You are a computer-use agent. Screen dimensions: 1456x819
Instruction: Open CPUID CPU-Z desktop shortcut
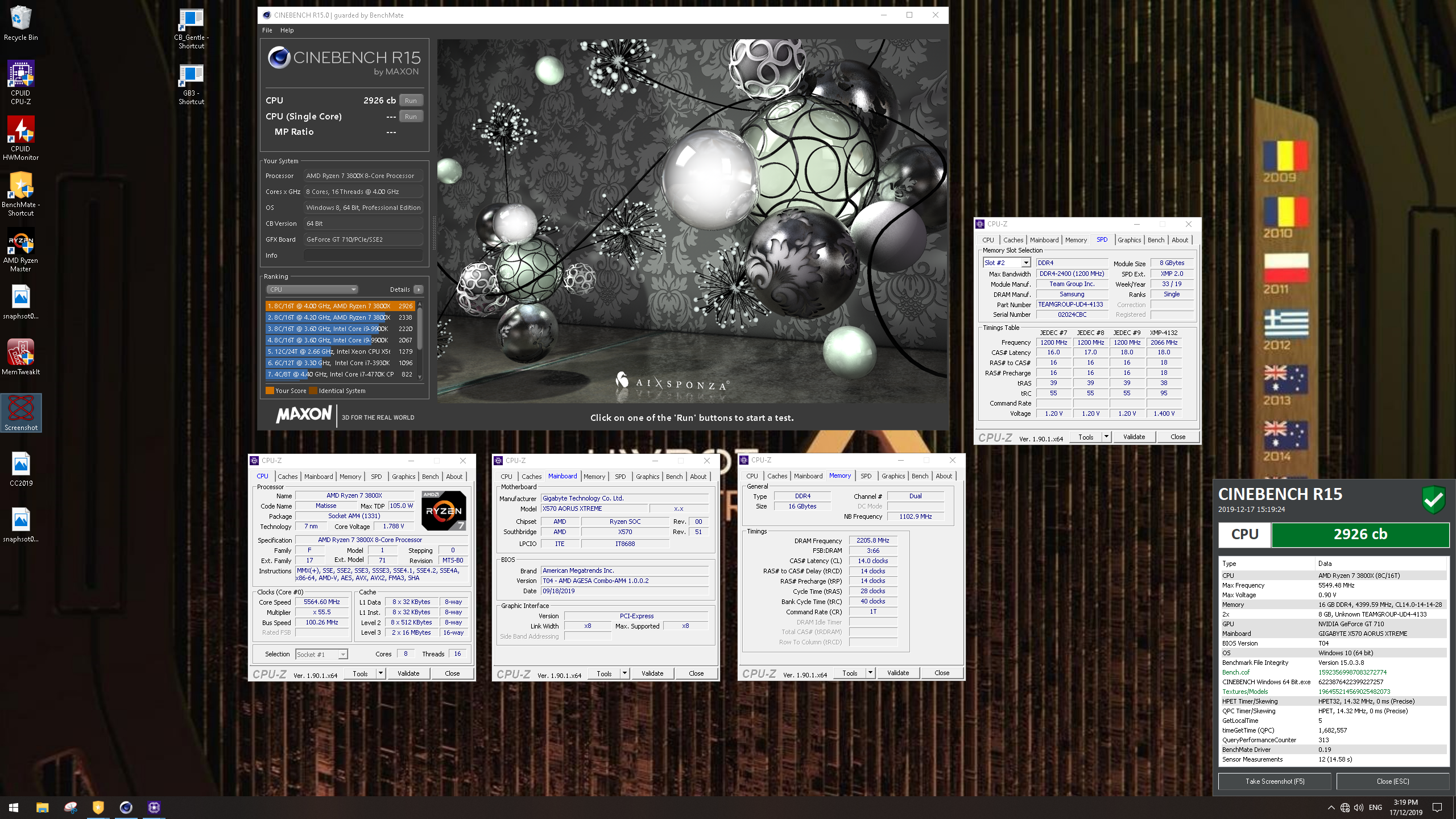pyautogui.click(x=20, y=82)
